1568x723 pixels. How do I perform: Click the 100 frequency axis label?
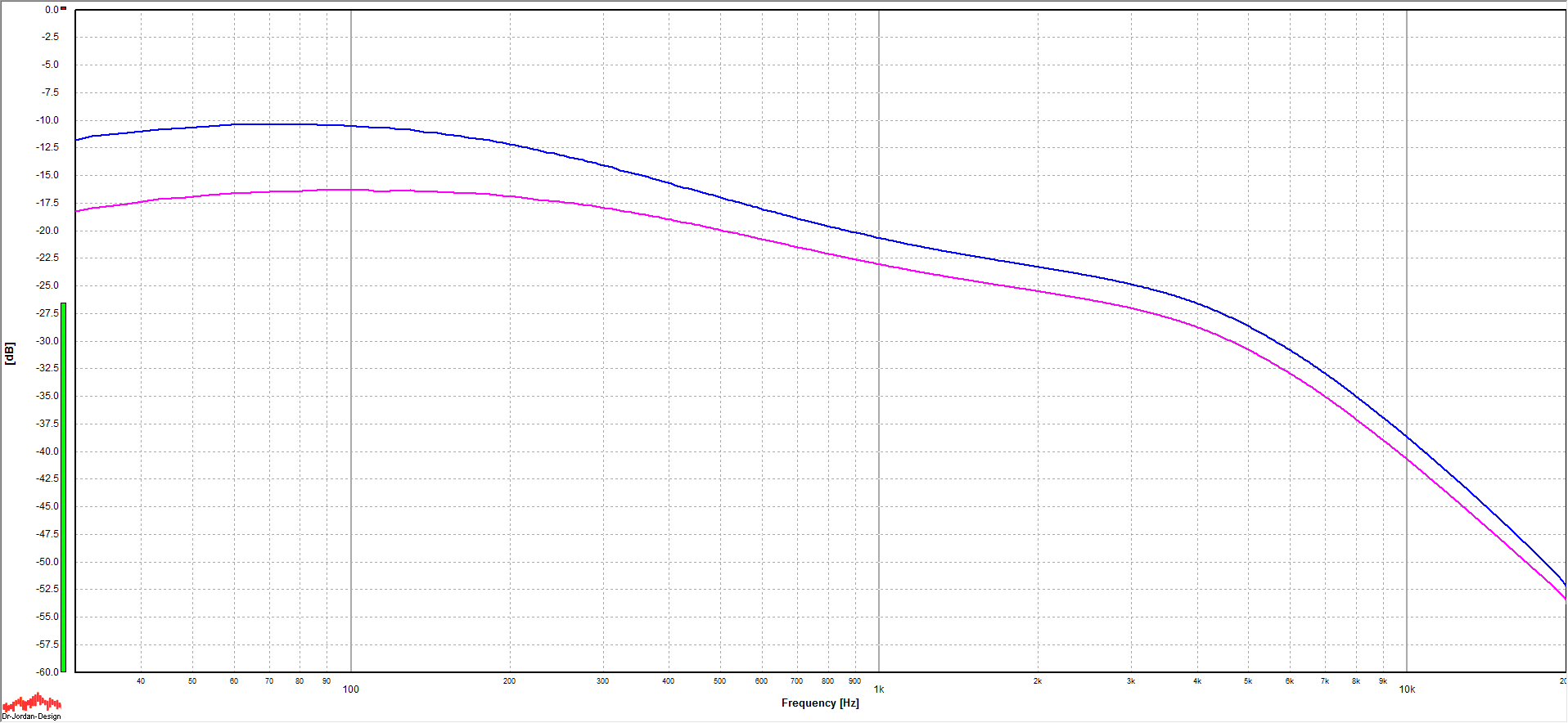350,689
